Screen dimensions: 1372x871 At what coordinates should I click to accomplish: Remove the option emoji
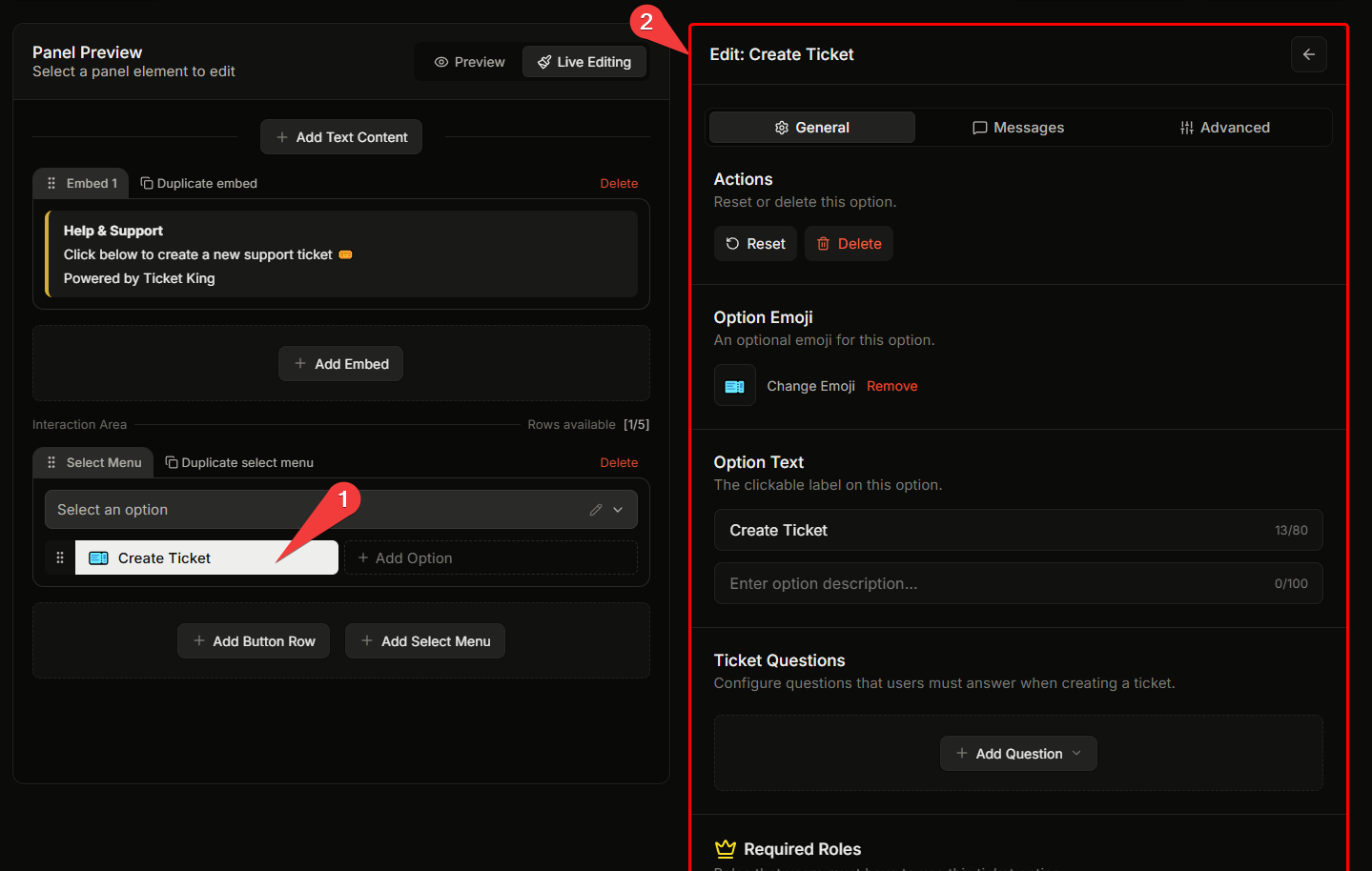point(892,386)
